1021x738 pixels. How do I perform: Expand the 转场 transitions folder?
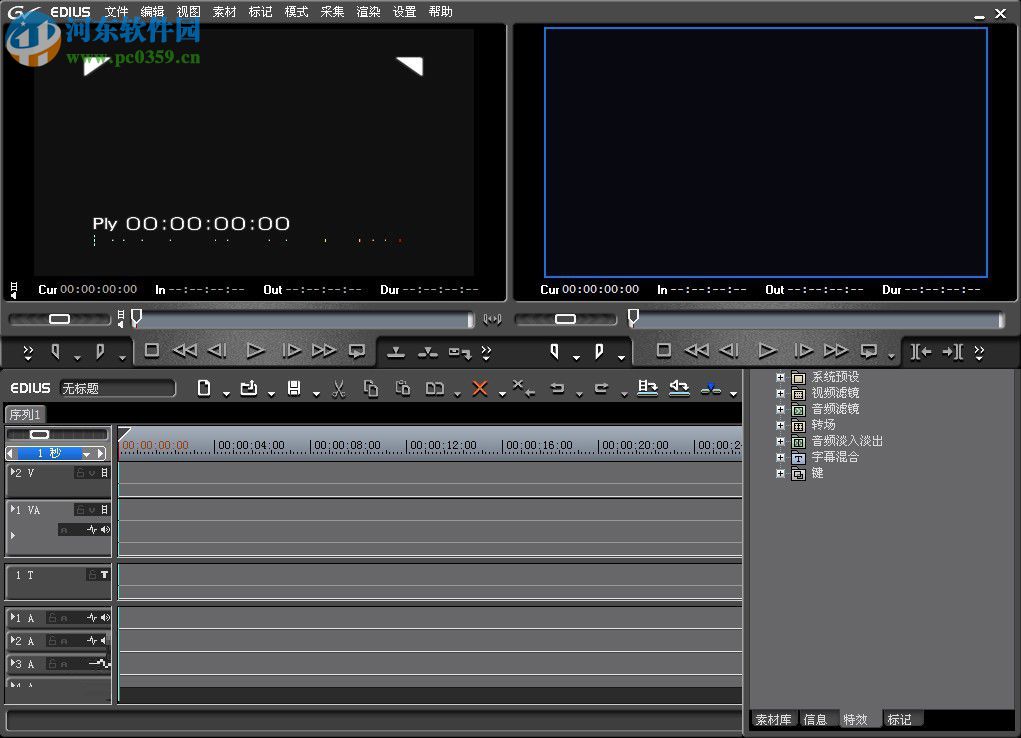tap(781, 426)
